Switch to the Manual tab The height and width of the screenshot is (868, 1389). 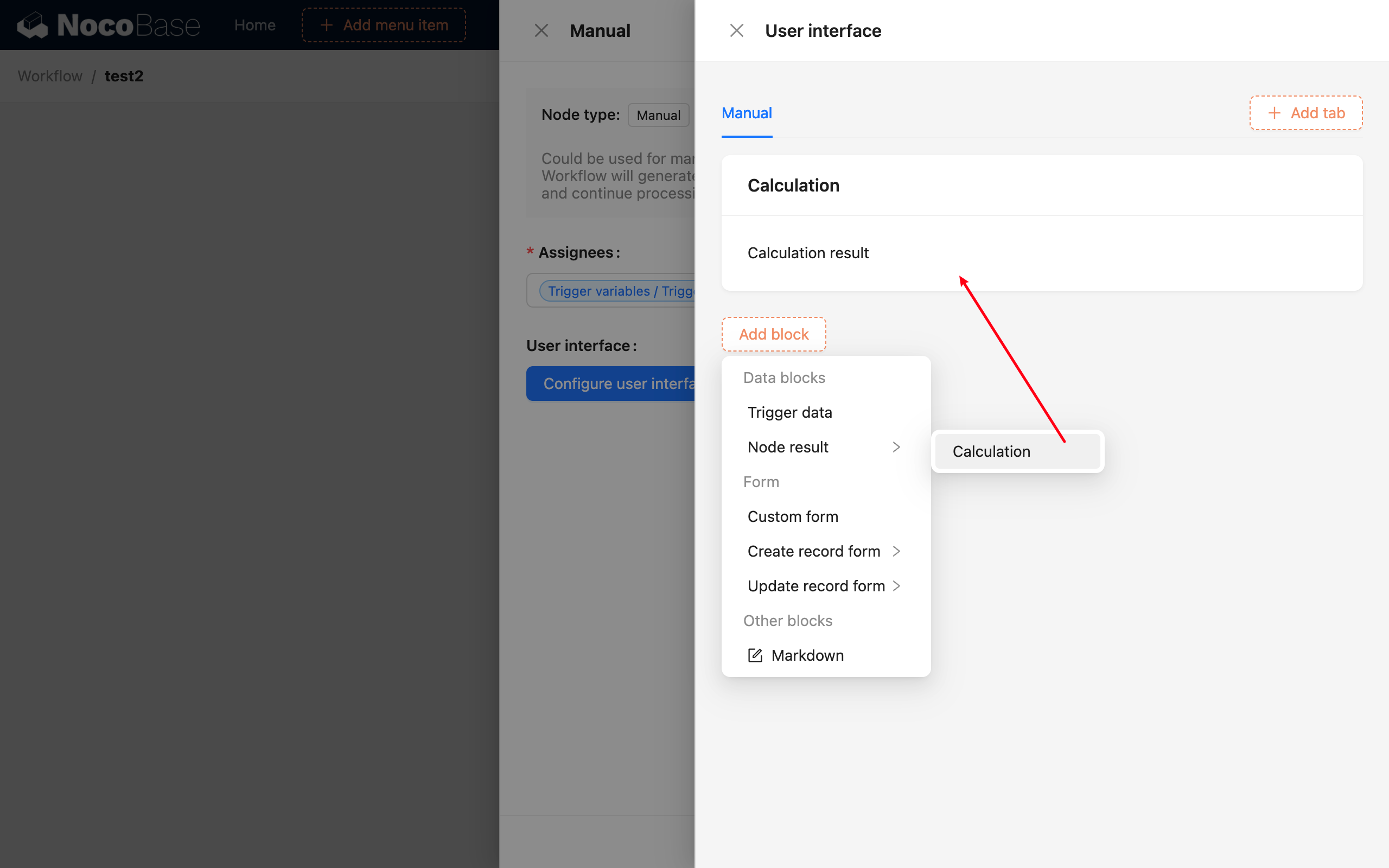[x=746, y=113]
